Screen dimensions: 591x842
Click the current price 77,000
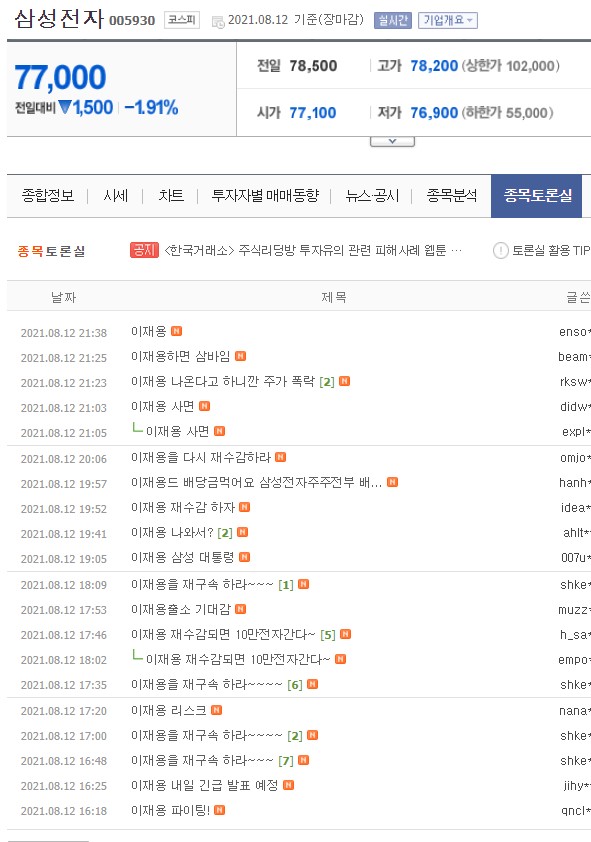click(x=60, y=77)
